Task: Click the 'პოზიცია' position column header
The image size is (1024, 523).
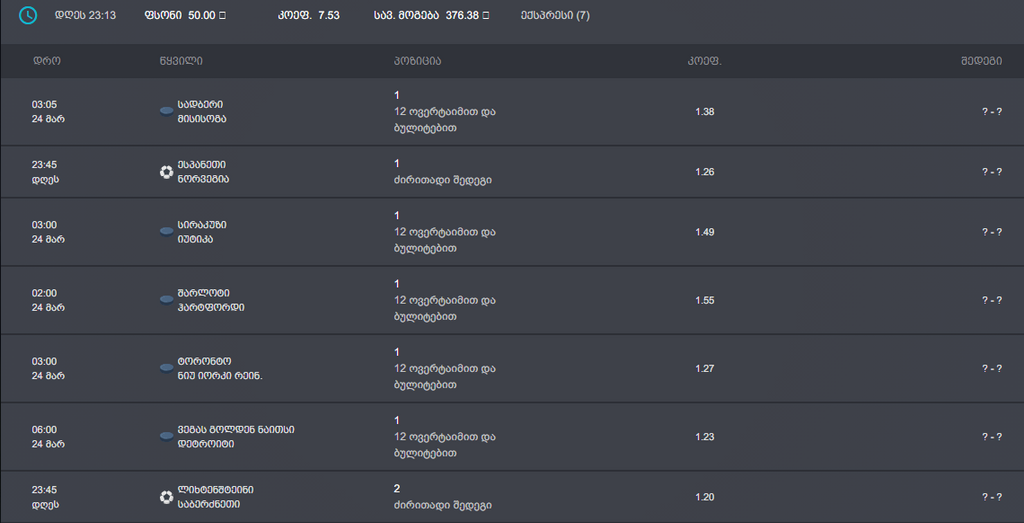Action: tap(417, 61)
